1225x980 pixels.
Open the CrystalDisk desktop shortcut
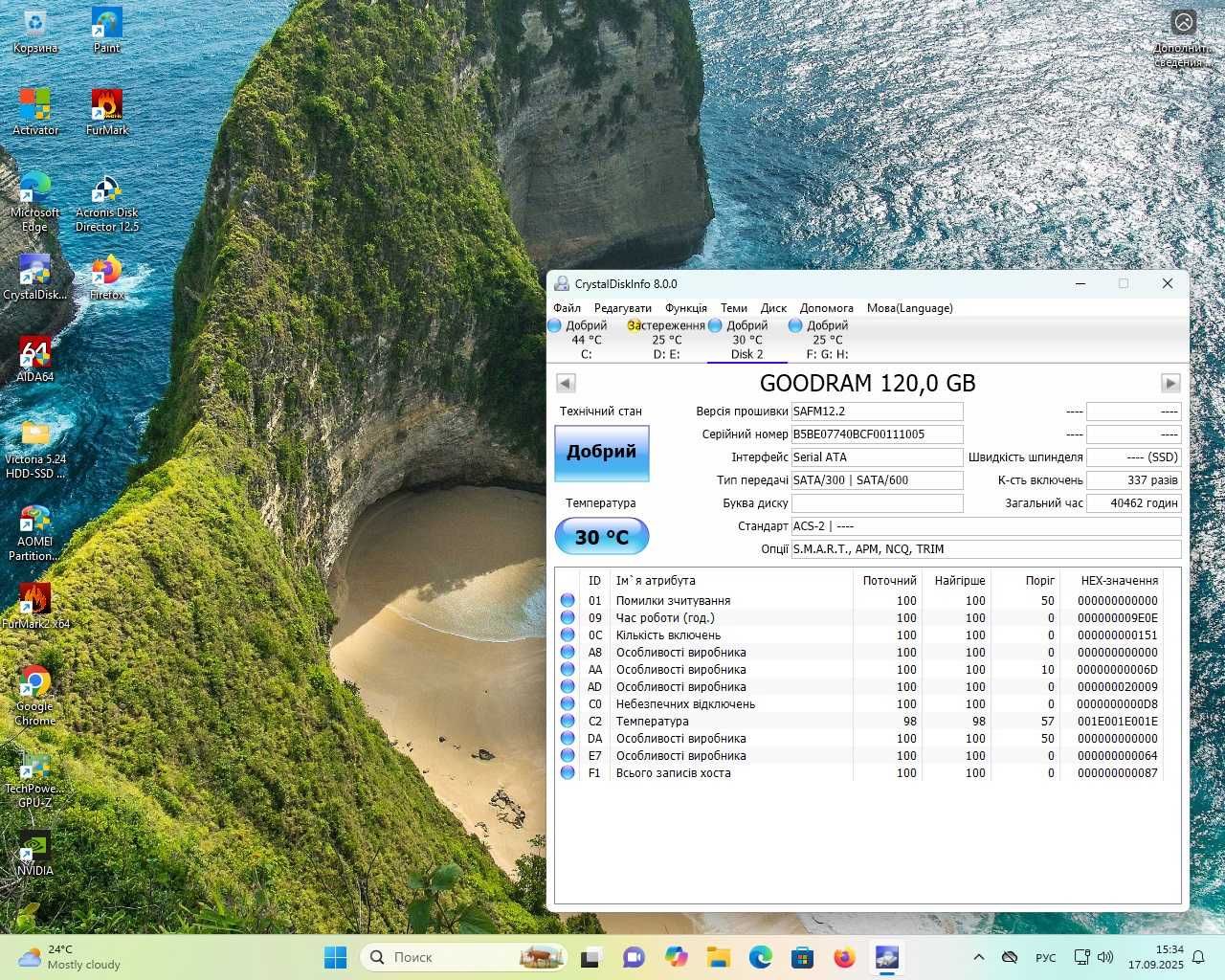[x=35, y=278]
